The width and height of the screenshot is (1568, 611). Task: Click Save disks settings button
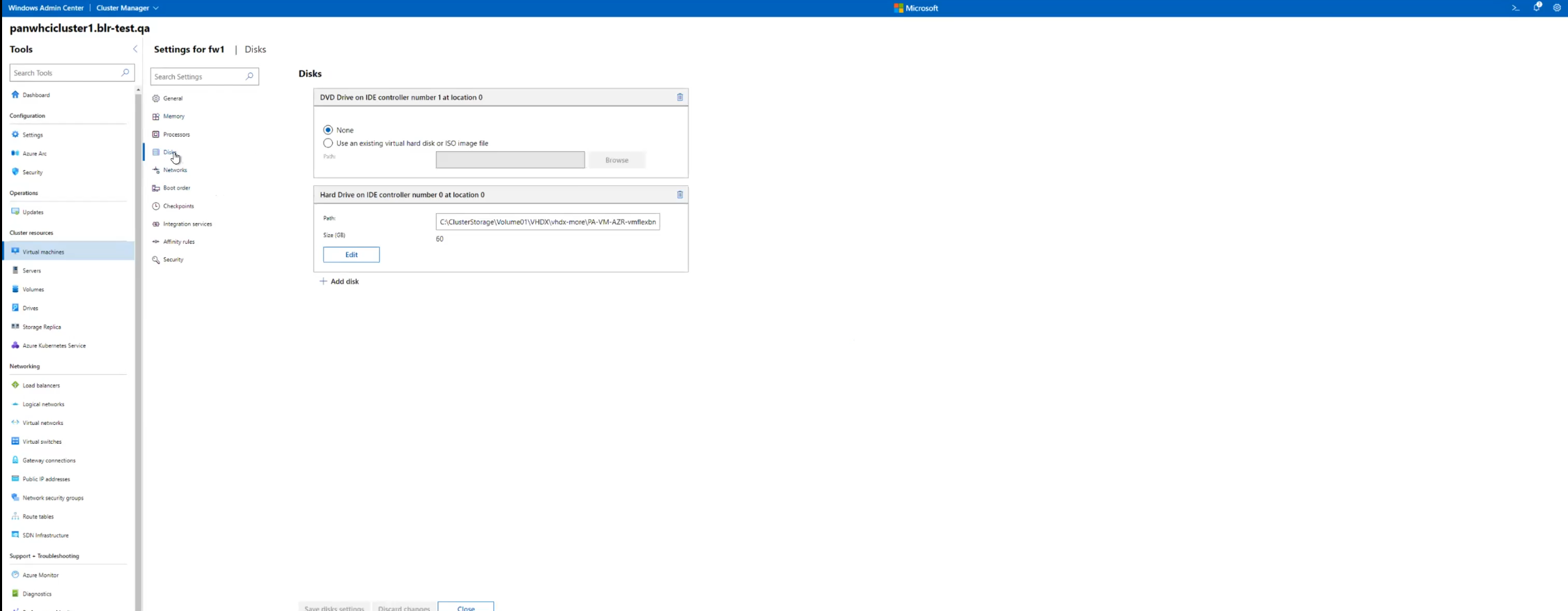point(334,607)
